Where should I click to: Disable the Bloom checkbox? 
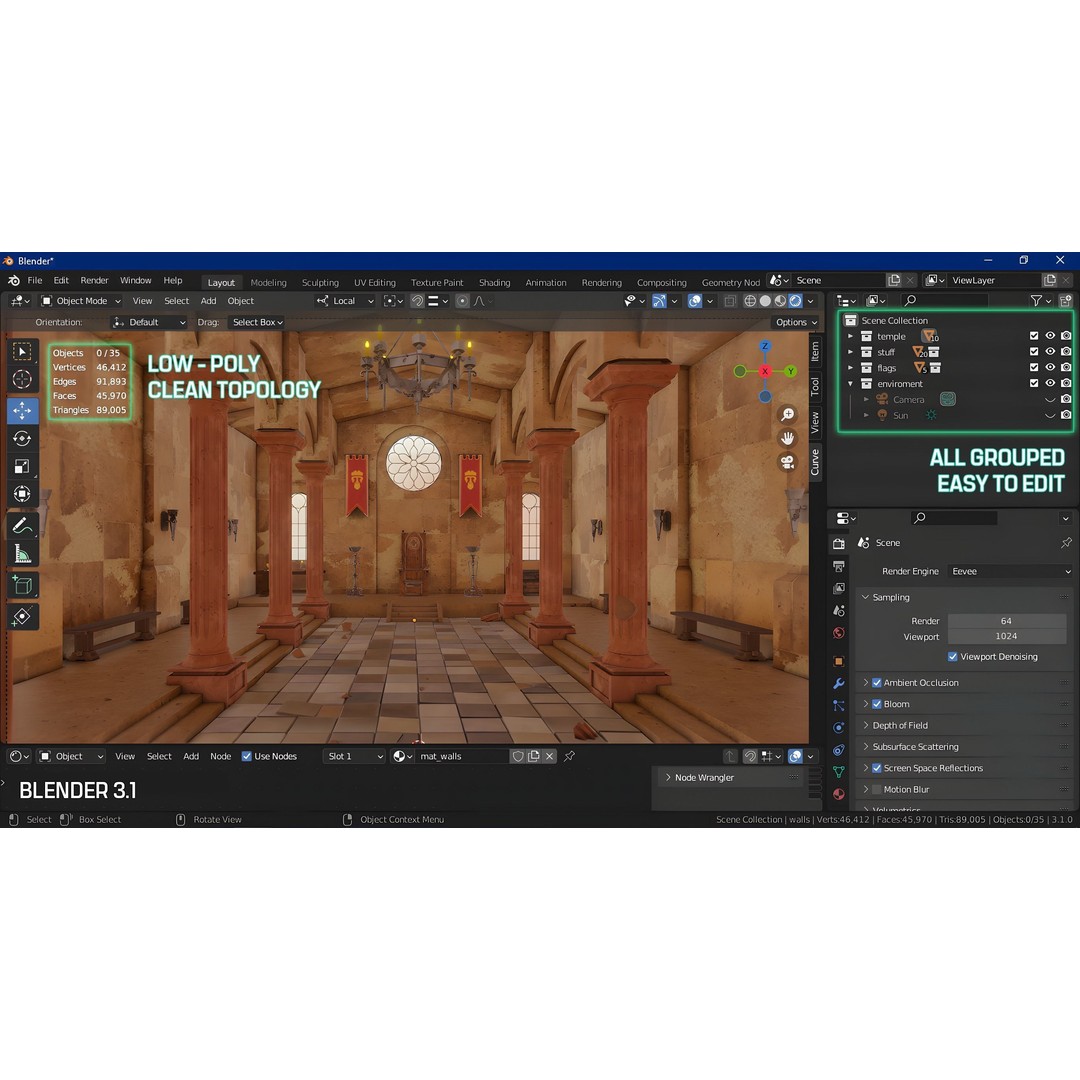click(877, 704)
